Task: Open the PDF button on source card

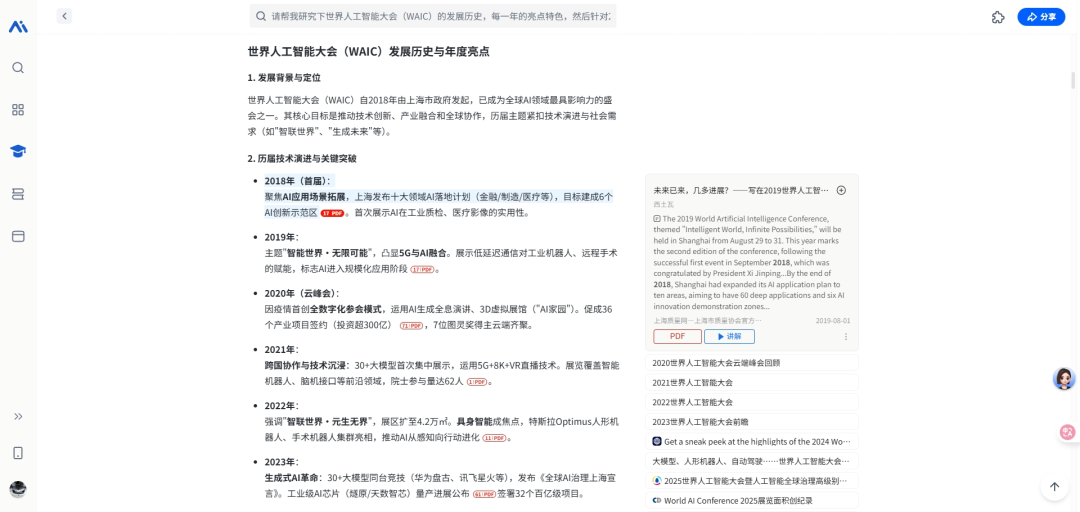Action: (677, 336)
